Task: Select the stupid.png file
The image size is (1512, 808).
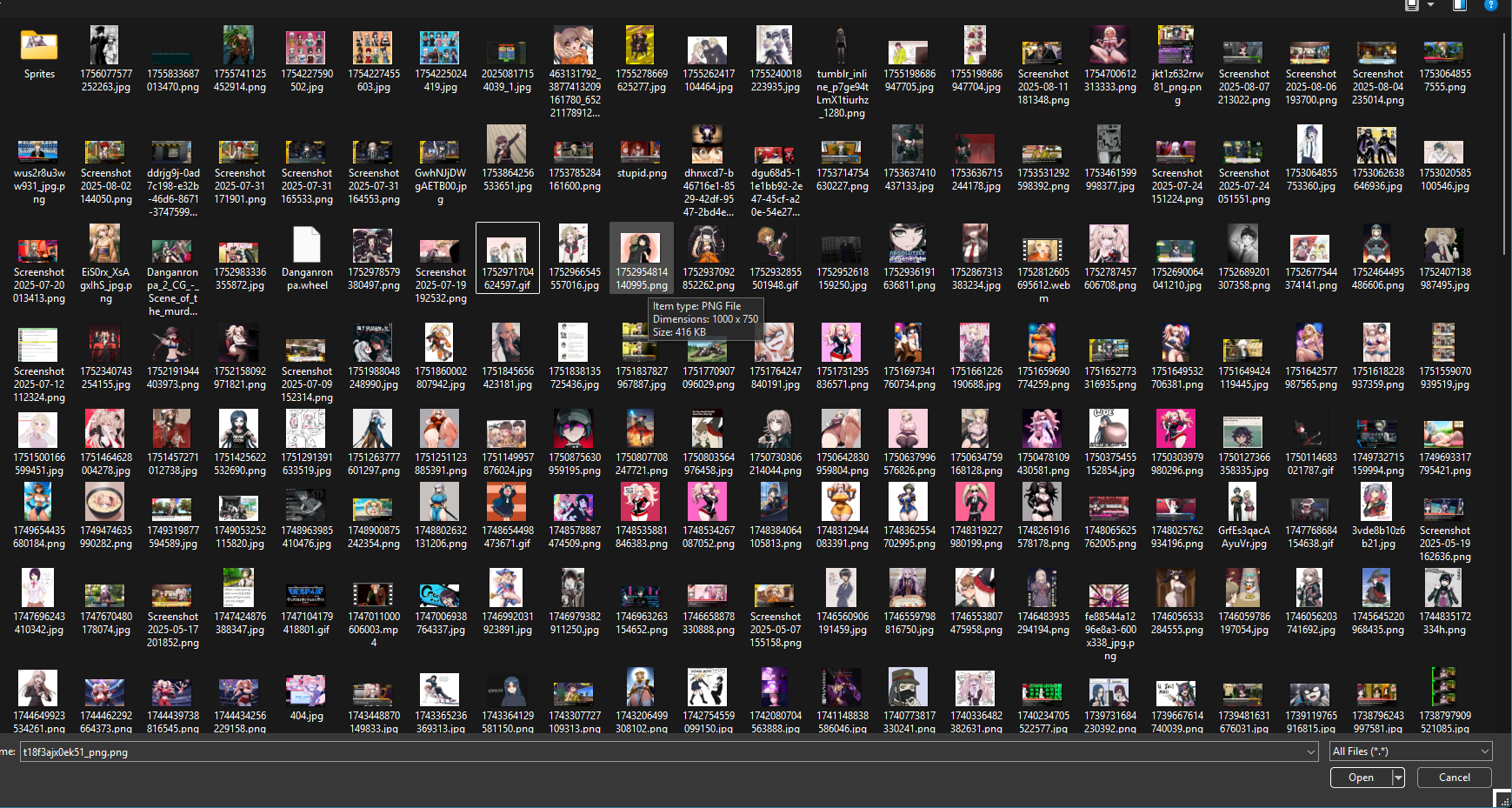Action: pyautogui.click(x=642, y=151)
